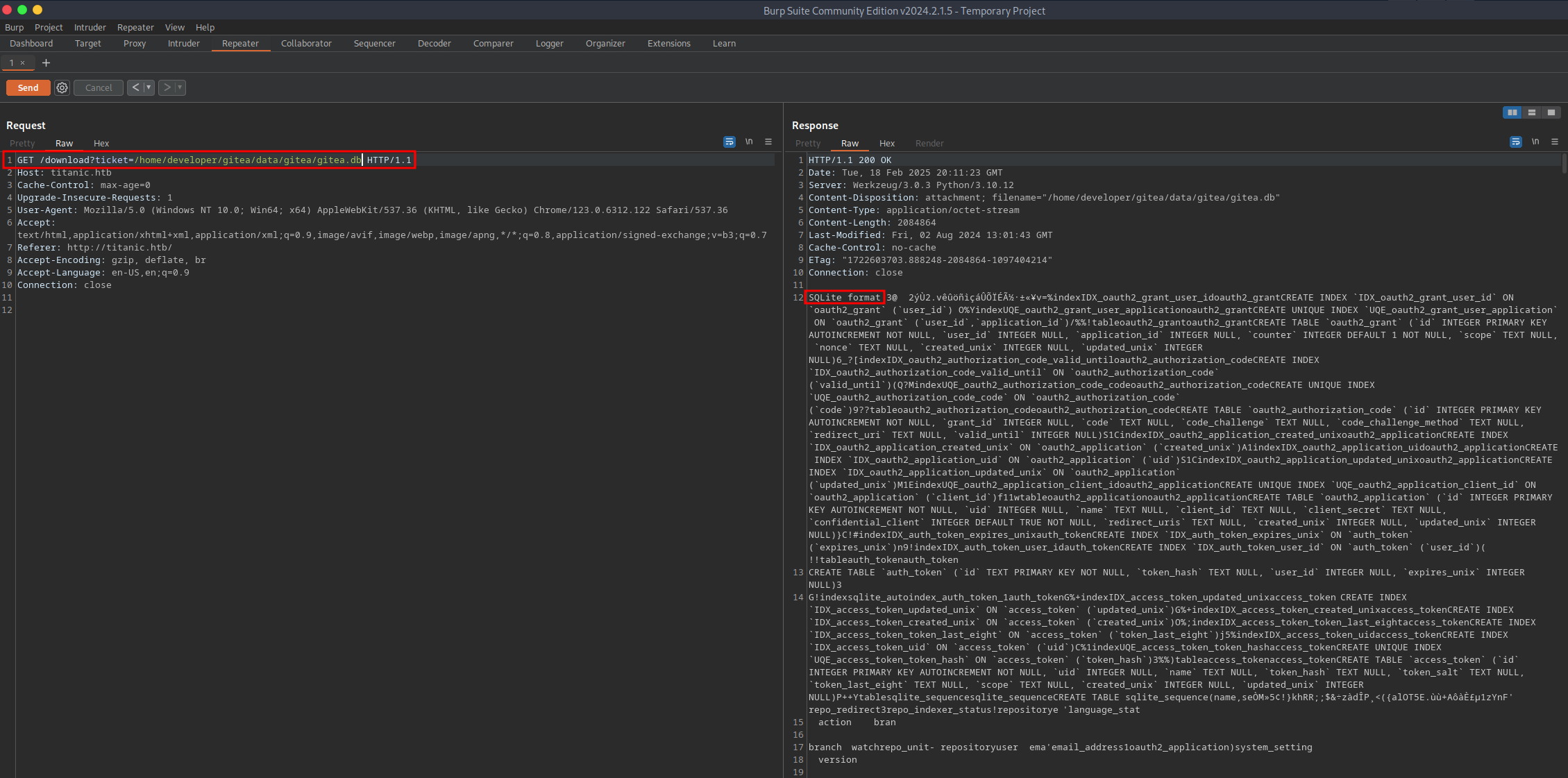Select Hex view in Response pane

(887, 143)
